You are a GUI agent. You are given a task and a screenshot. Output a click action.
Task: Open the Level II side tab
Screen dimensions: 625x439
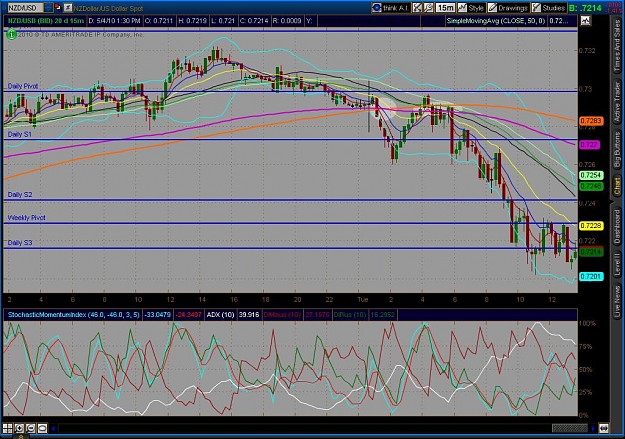[617, 265]
